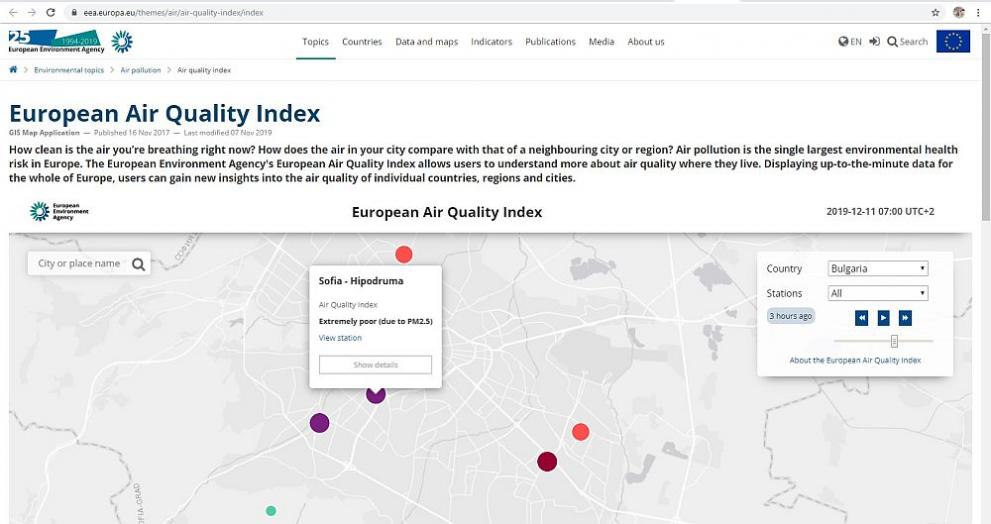Click the European Environment Agency map logo
This screenshot has height=524, width=991.
tap(59, 211)
